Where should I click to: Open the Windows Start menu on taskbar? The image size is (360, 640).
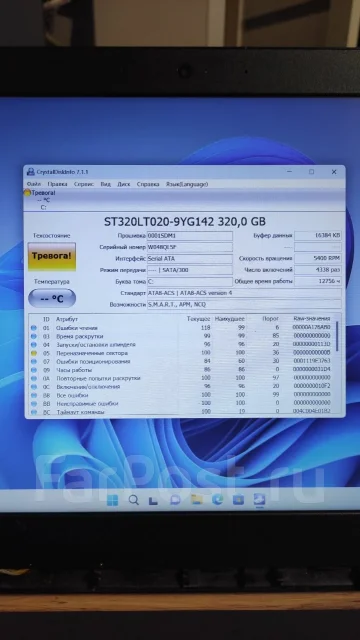click(112, 500)
